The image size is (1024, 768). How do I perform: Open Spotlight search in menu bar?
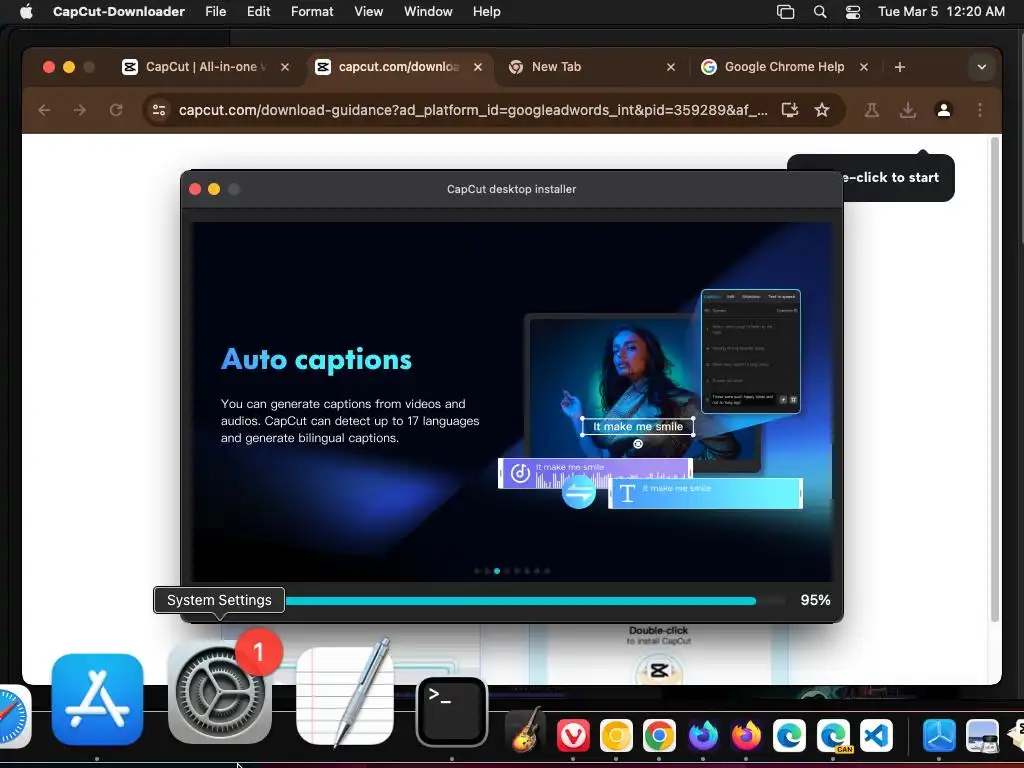click(820, 11)
